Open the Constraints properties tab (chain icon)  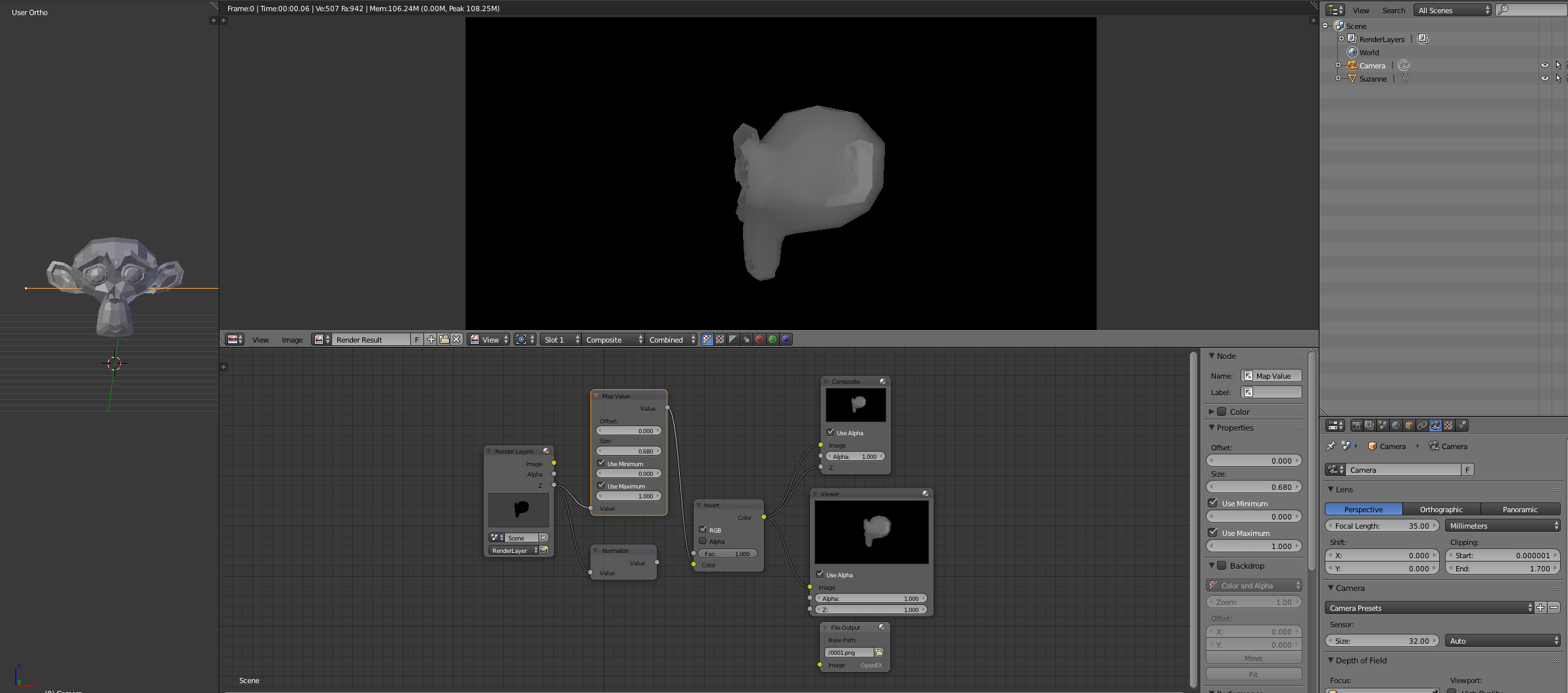1422,425
